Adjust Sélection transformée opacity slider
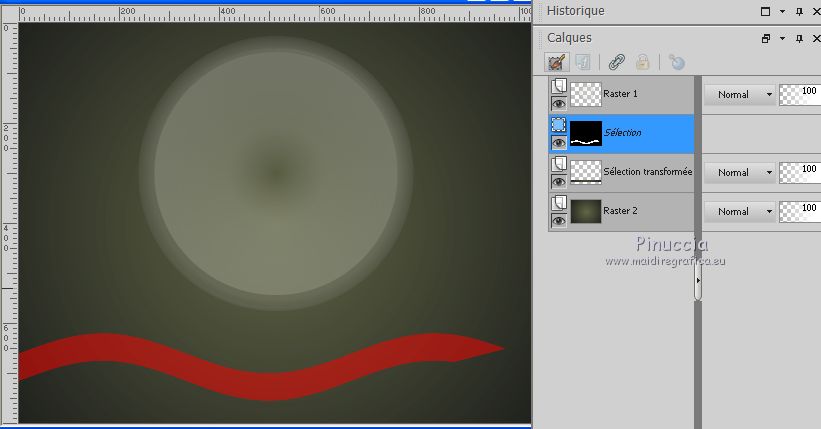The width and height of the screenshot is (821, 429). click(x=800, y=172)
